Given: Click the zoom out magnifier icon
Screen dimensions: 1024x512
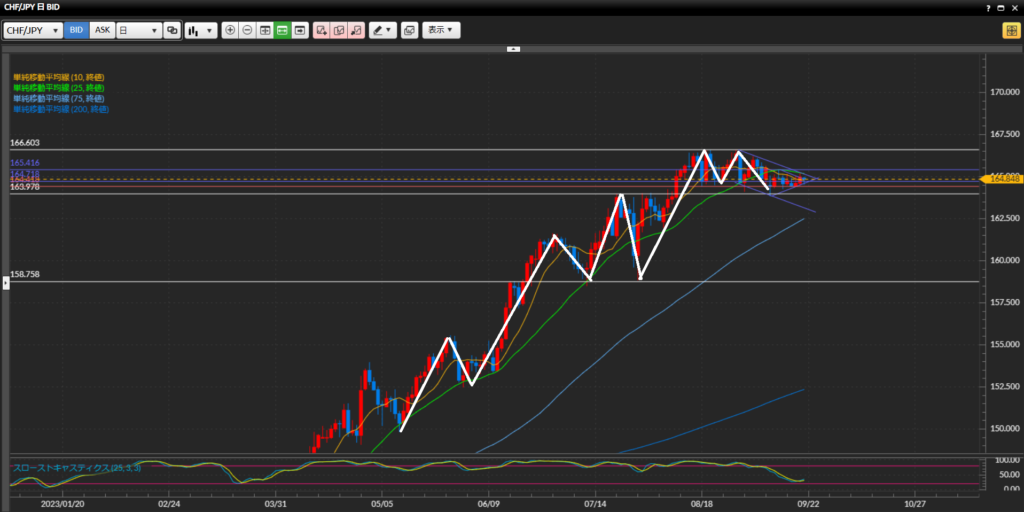Looking at the screenshot, I should pos(247,30).
